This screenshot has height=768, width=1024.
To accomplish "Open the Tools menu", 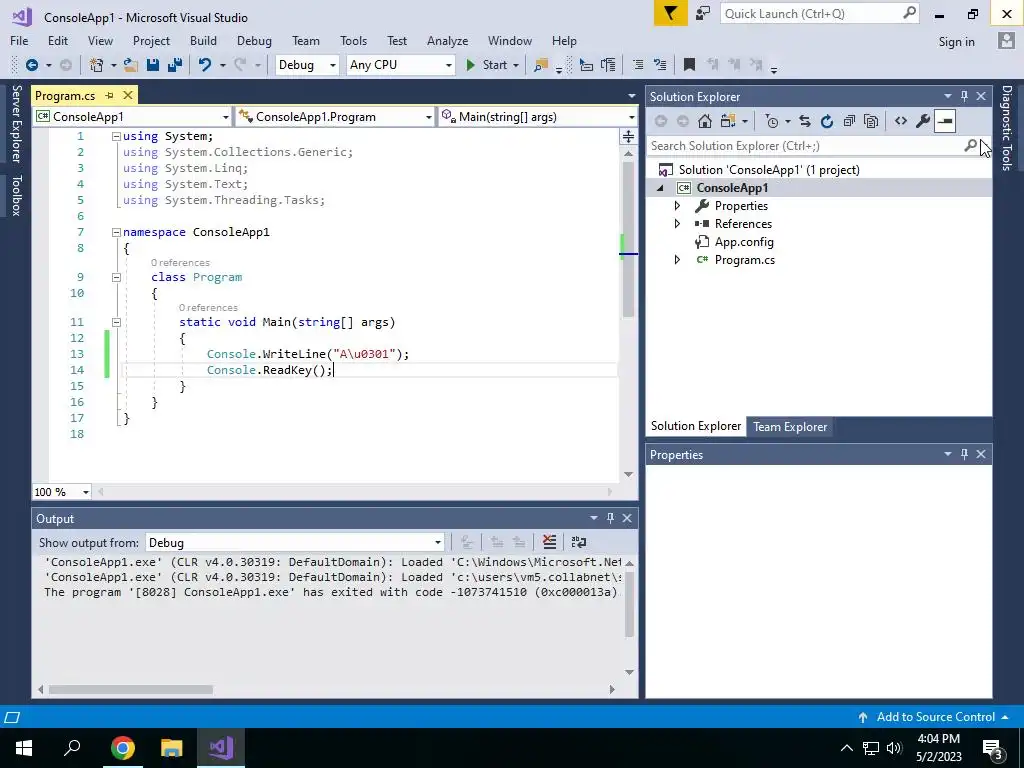I will 353,40.
